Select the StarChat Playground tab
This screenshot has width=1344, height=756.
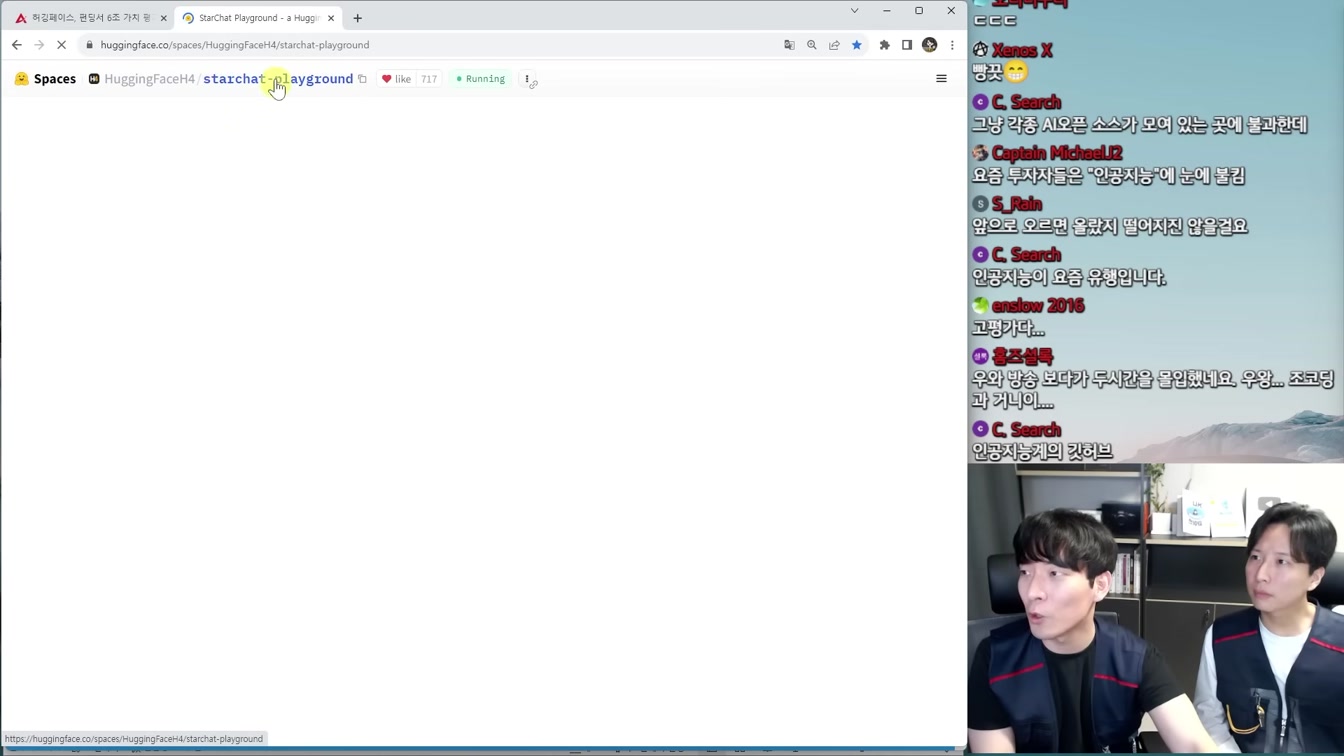[x=258, y=18]
